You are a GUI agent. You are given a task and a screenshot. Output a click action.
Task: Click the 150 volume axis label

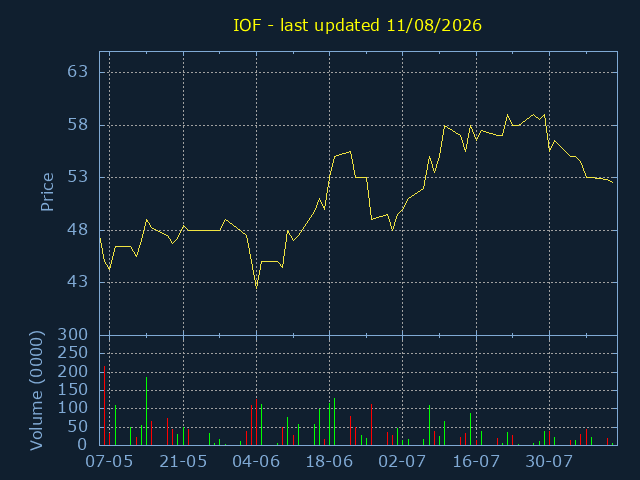click(x=73, y=390)
